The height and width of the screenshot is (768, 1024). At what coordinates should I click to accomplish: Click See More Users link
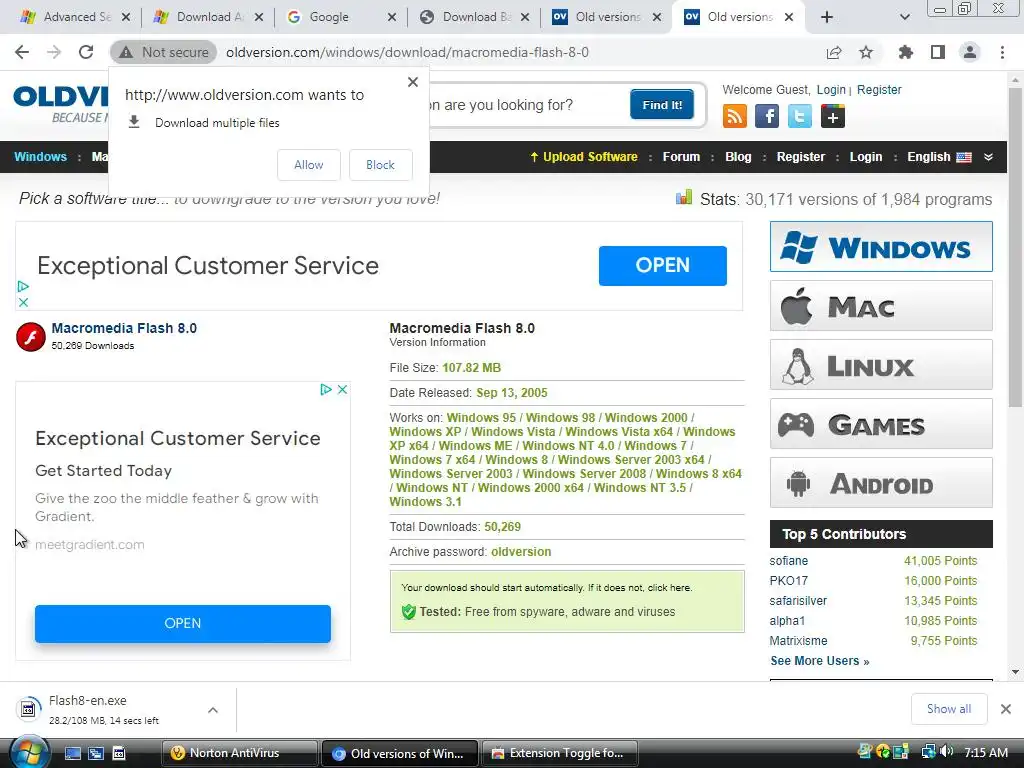[820, 661]
